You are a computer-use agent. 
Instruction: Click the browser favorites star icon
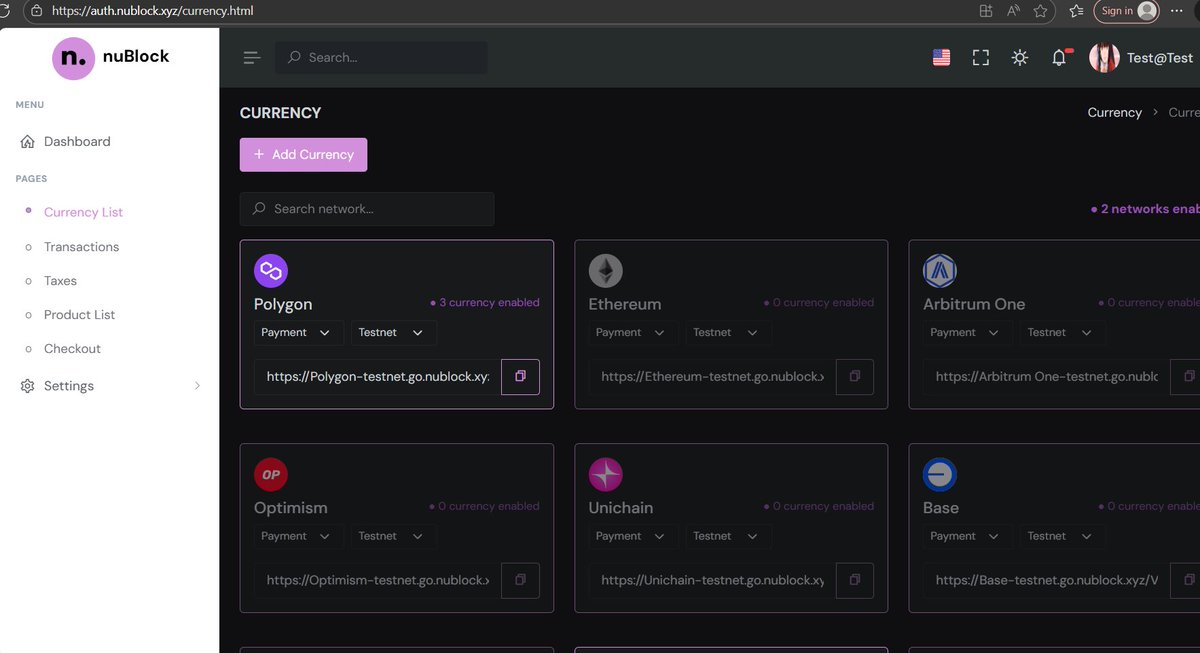click(1040, 11)
